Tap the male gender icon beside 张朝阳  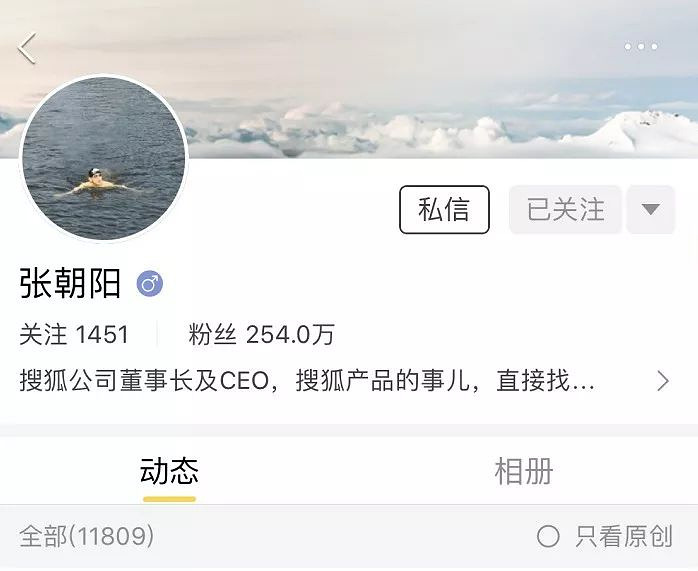tap(150, 283)
